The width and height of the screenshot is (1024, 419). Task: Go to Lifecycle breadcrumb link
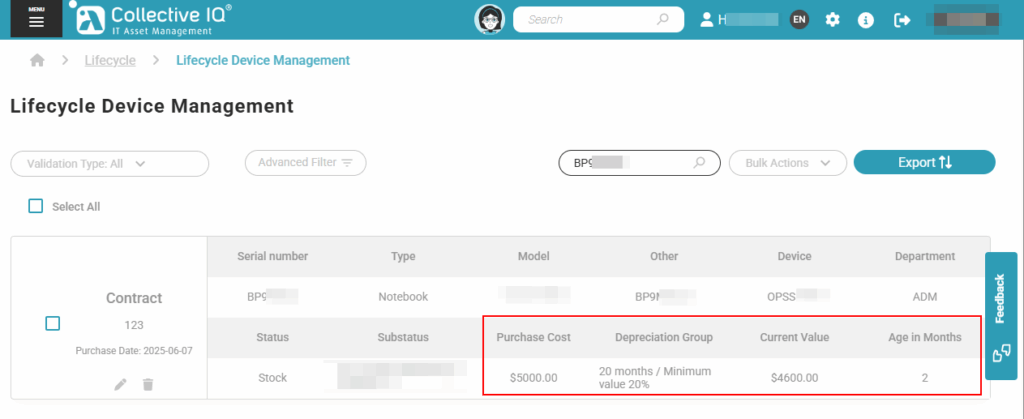tap(110, 60)
